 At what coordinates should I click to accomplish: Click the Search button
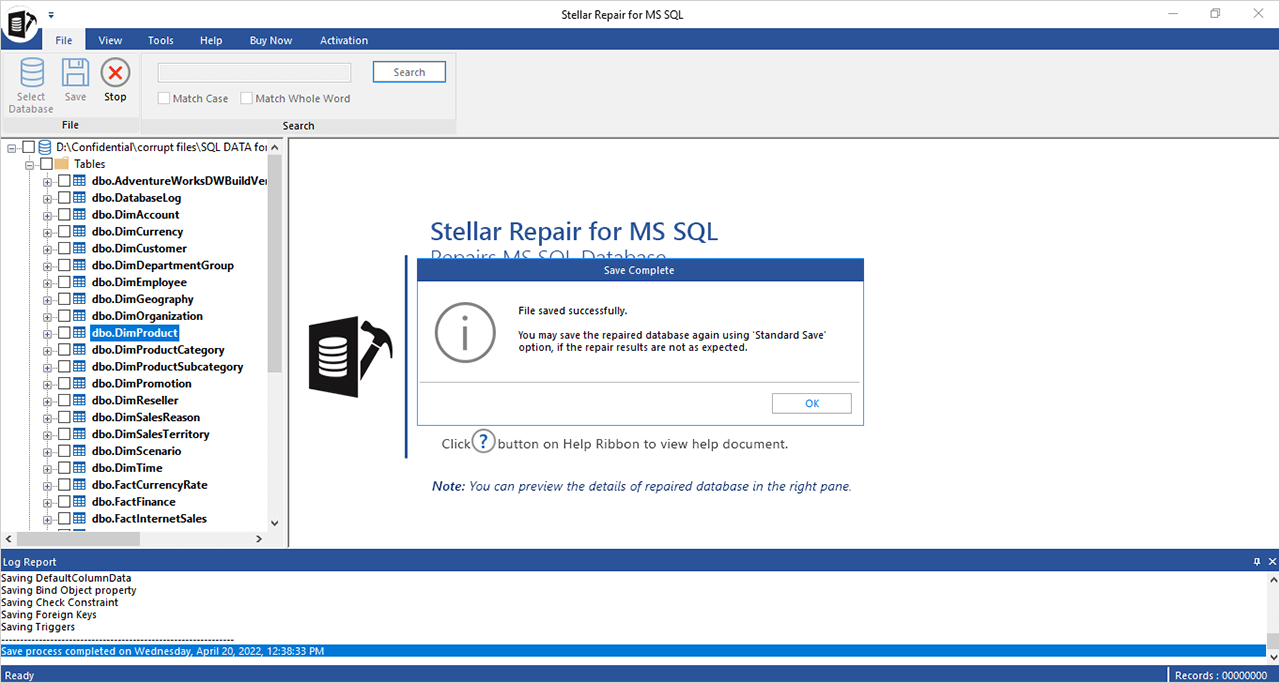(x=409, y=72)
